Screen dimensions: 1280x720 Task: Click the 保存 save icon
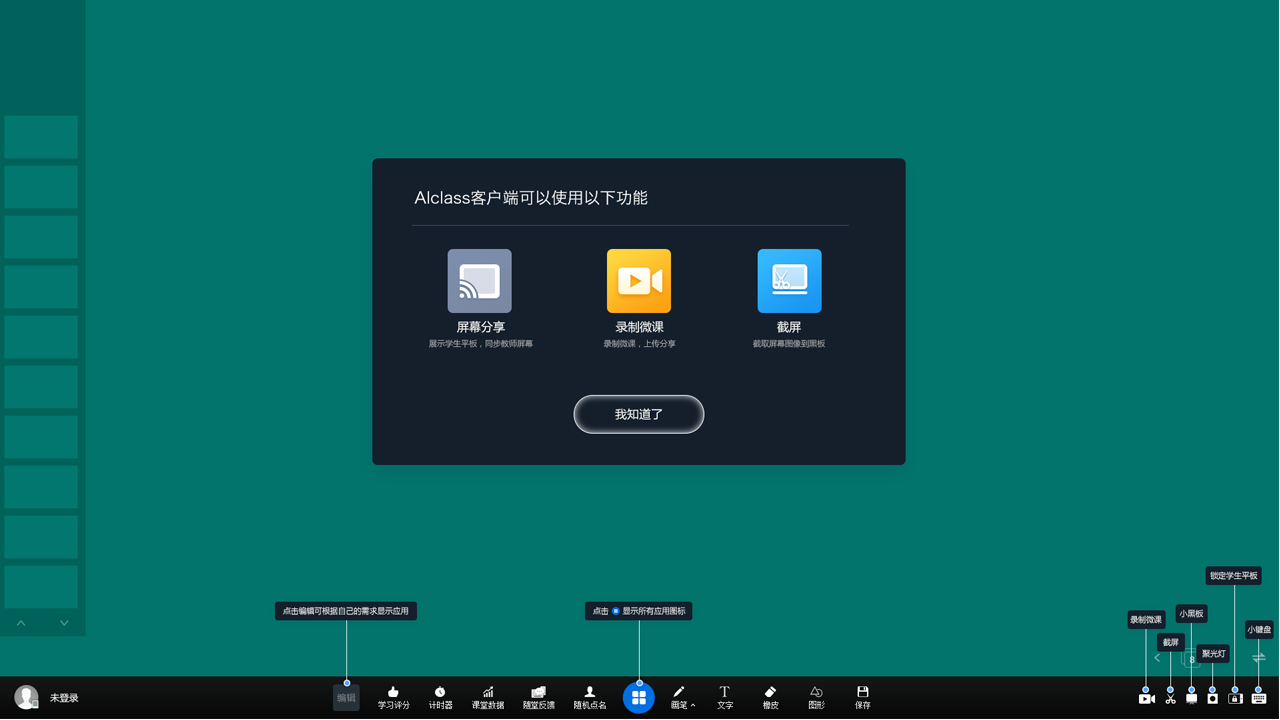(x=861, y=697)
